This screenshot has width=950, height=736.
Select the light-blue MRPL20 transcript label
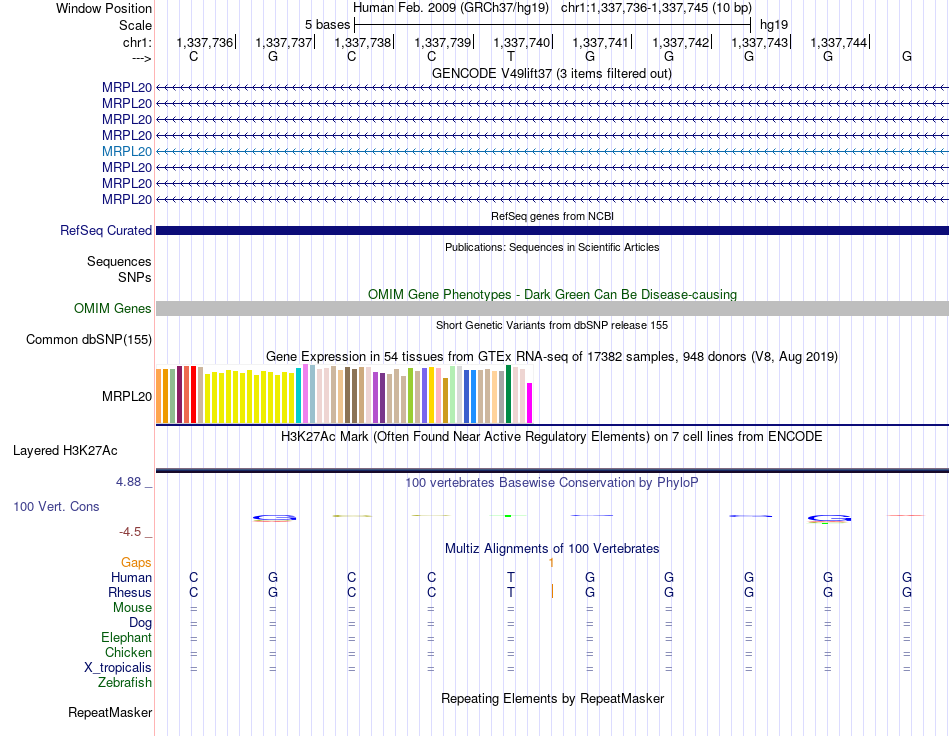(127, 151)
